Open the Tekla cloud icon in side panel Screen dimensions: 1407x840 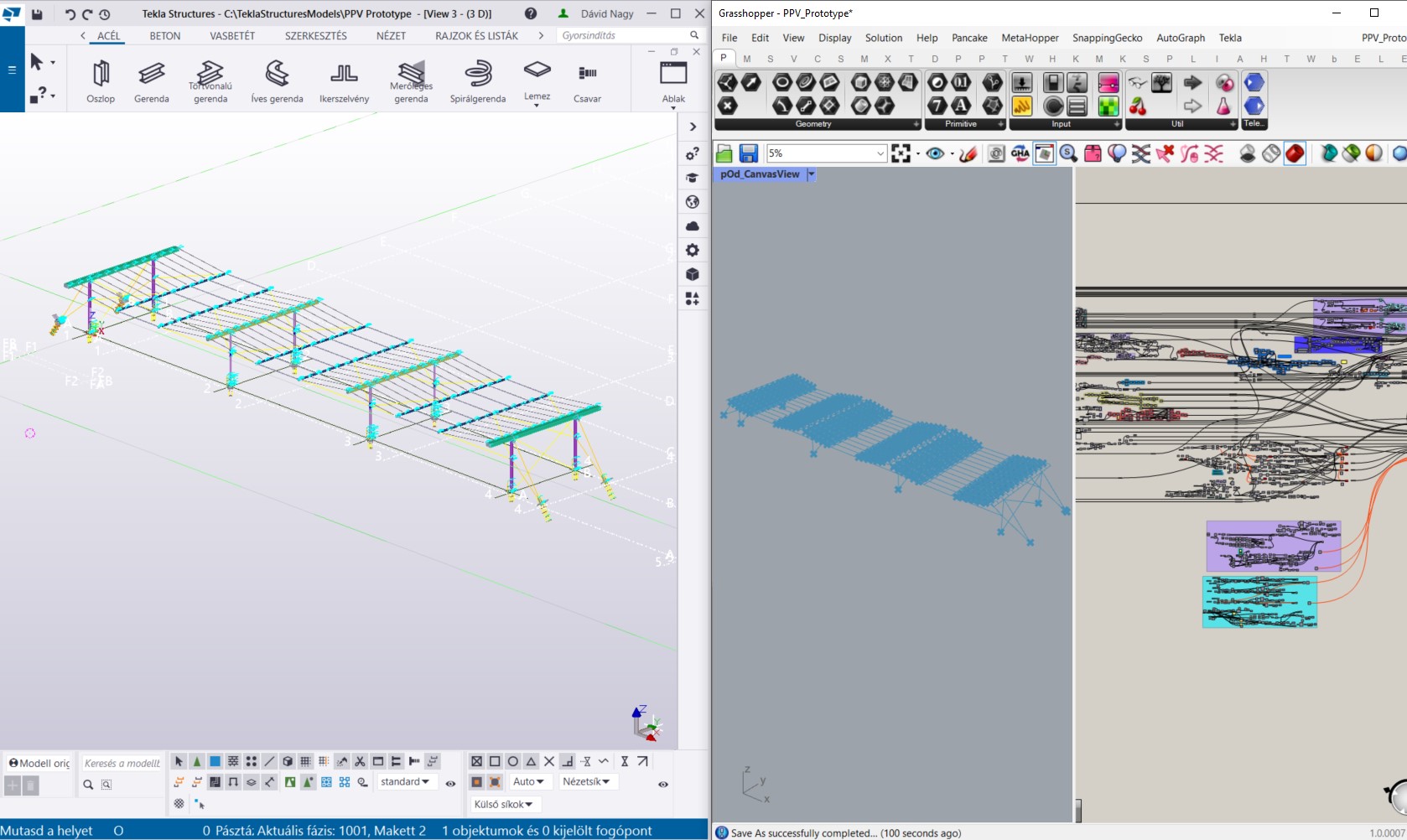click(693, 226)
